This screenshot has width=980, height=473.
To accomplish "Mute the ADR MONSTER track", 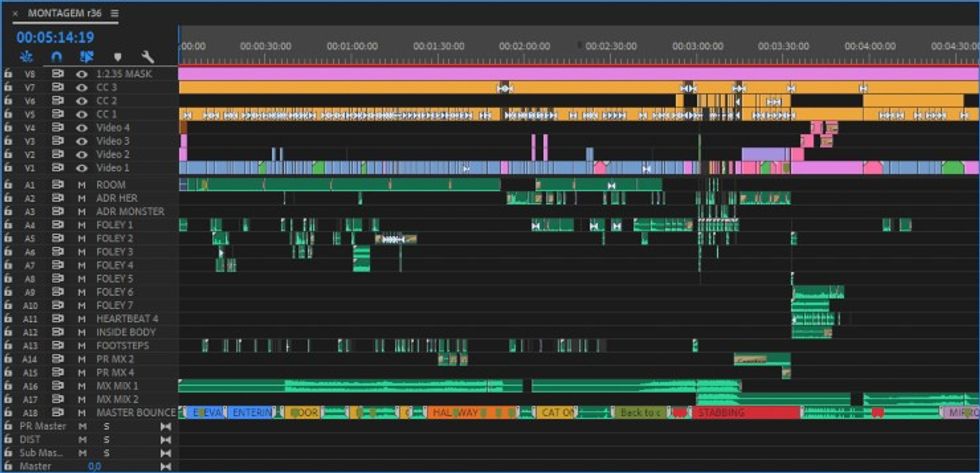I will coord(81,212).
